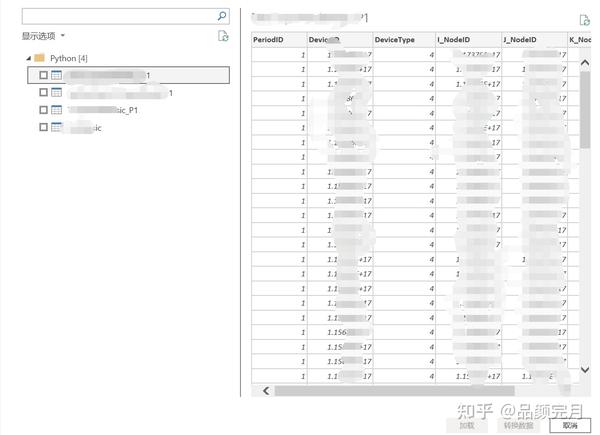Screen dimensions: 600x435
Task: Collapse the Python [4] tree node
Action: point(29,59)
